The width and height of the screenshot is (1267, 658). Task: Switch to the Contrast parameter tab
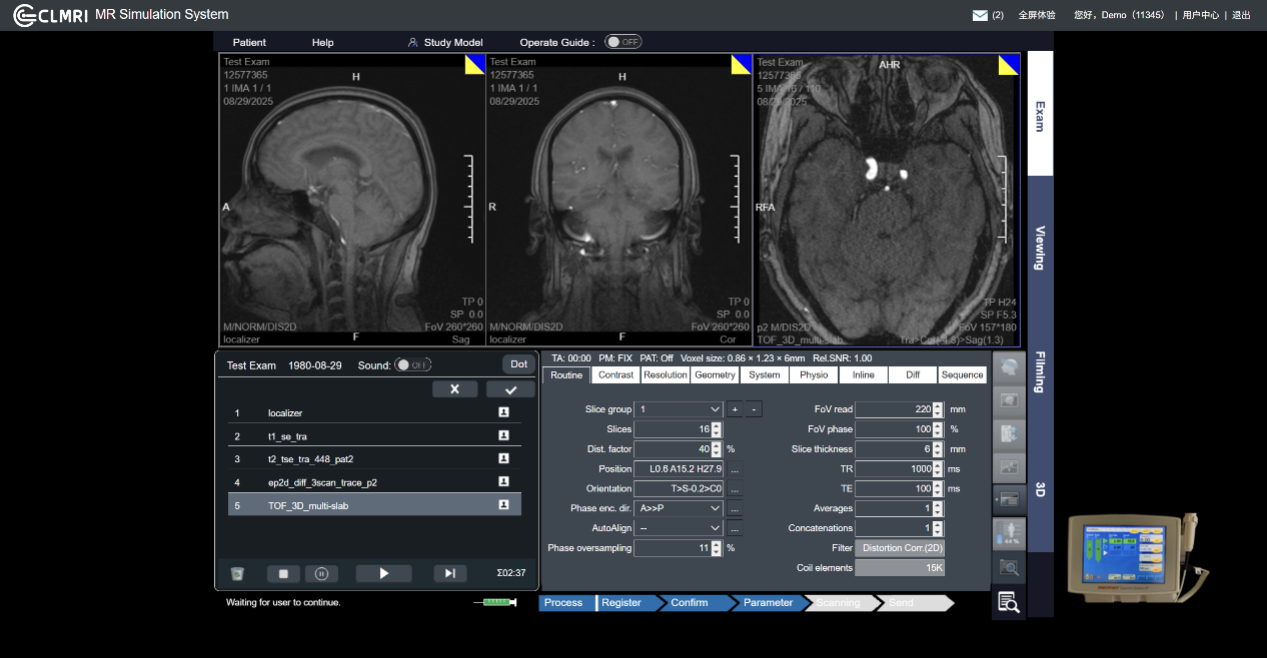(616, 375)
